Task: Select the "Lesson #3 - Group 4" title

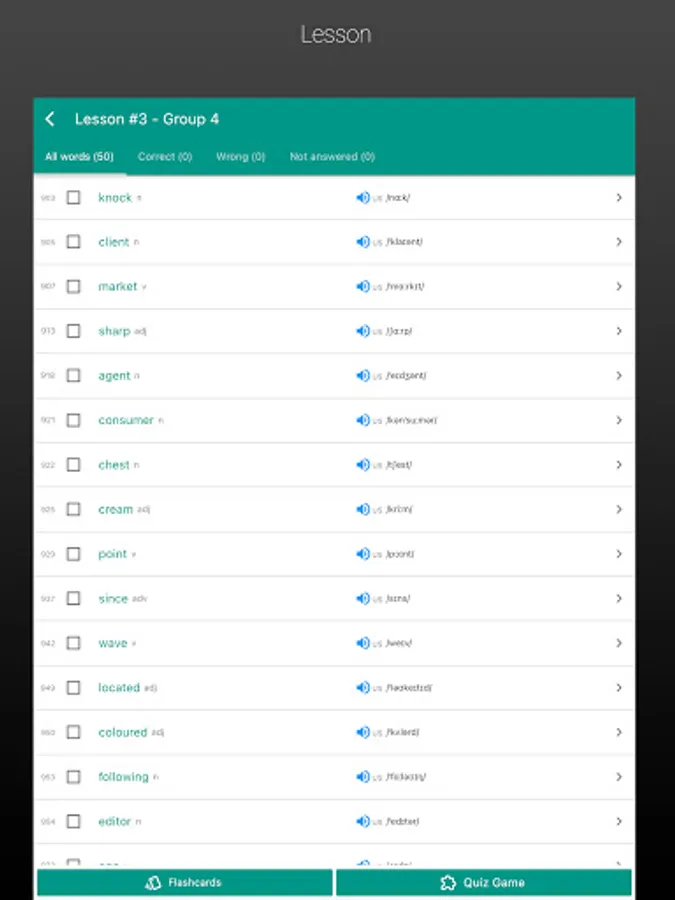Action: pyautogui.click(x=147, y=119)
